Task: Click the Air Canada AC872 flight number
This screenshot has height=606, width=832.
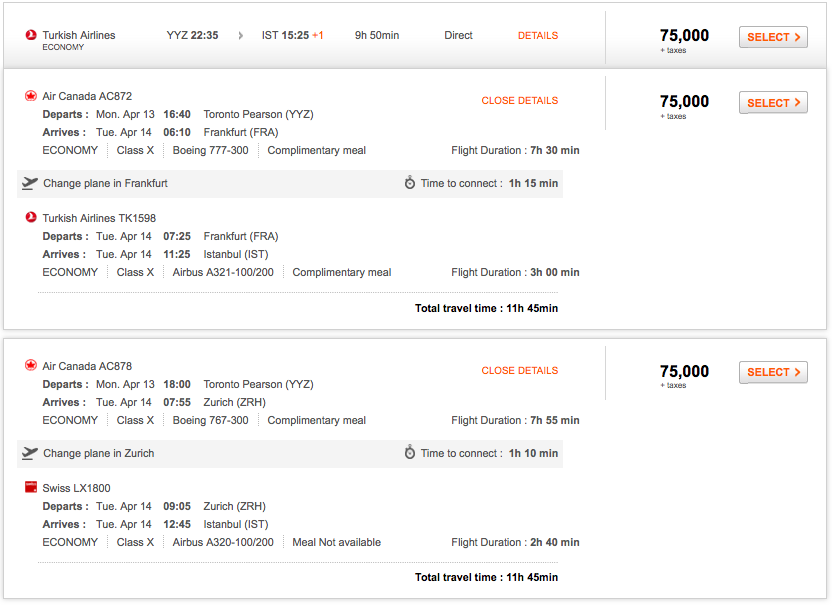Action: pyautogui.click(x=87, y=96)
